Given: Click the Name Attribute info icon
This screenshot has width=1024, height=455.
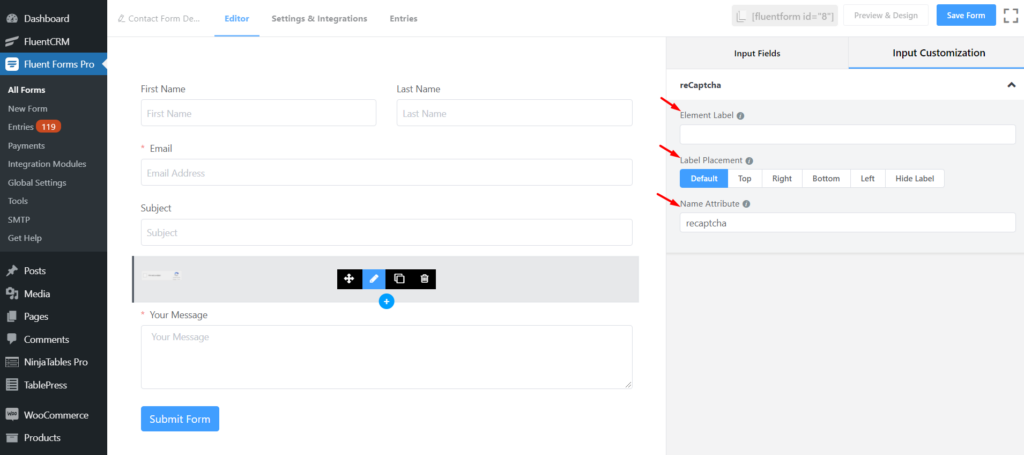Looking at the screenshot, I should (746, 204).
